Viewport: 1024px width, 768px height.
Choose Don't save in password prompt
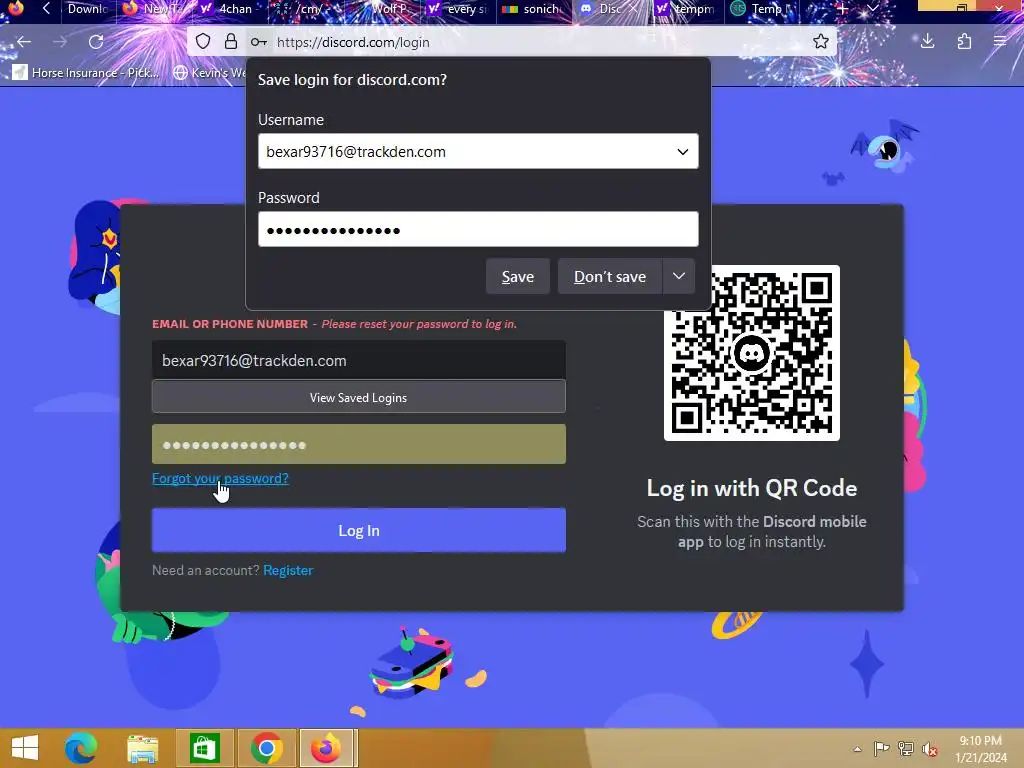[x=610, y=276]
